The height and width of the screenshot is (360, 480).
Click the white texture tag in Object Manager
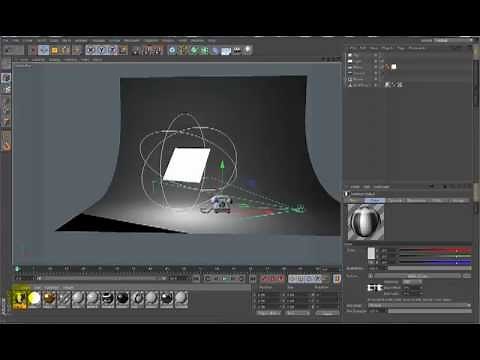[x=394, y=67]
